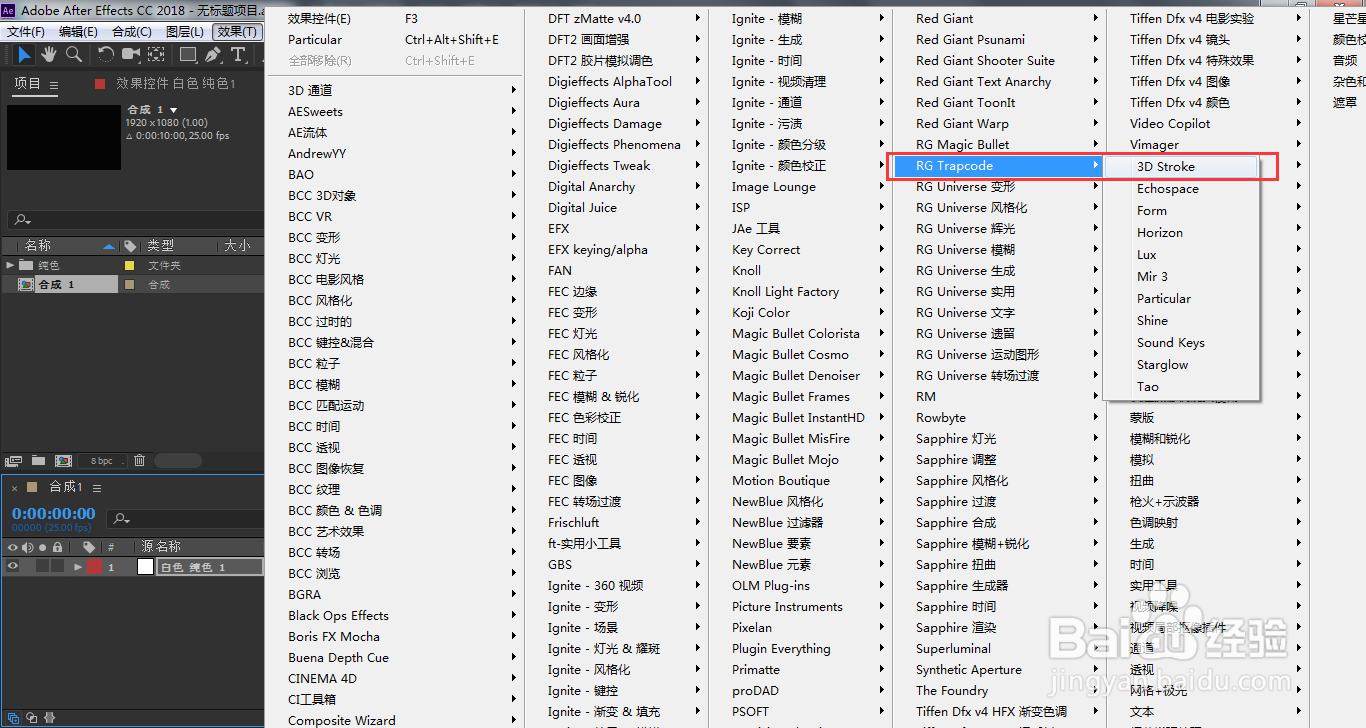
Task: Switch to the 效果控件 白色 纯色1 tab
Action: coord(175,84)
